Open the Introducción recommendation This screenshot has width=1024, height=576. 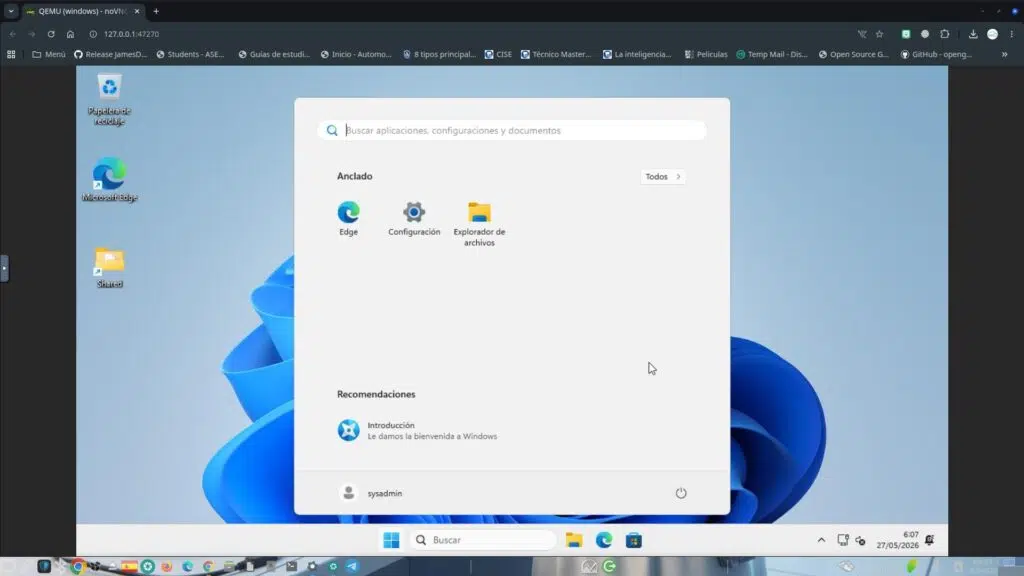click(x=417, y=430)
